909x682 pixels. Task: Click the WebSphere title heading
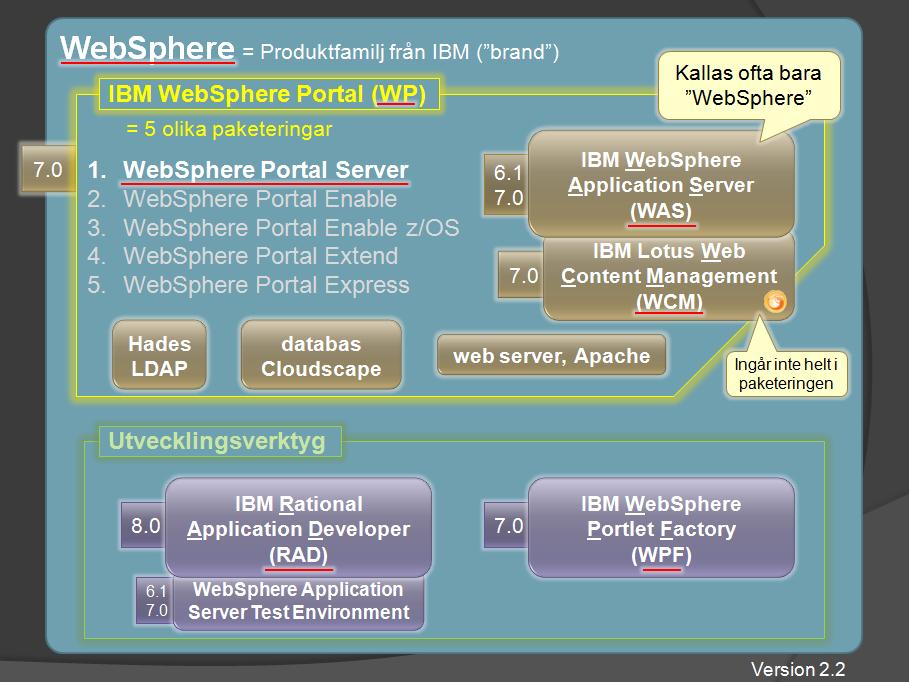(147, 48)
